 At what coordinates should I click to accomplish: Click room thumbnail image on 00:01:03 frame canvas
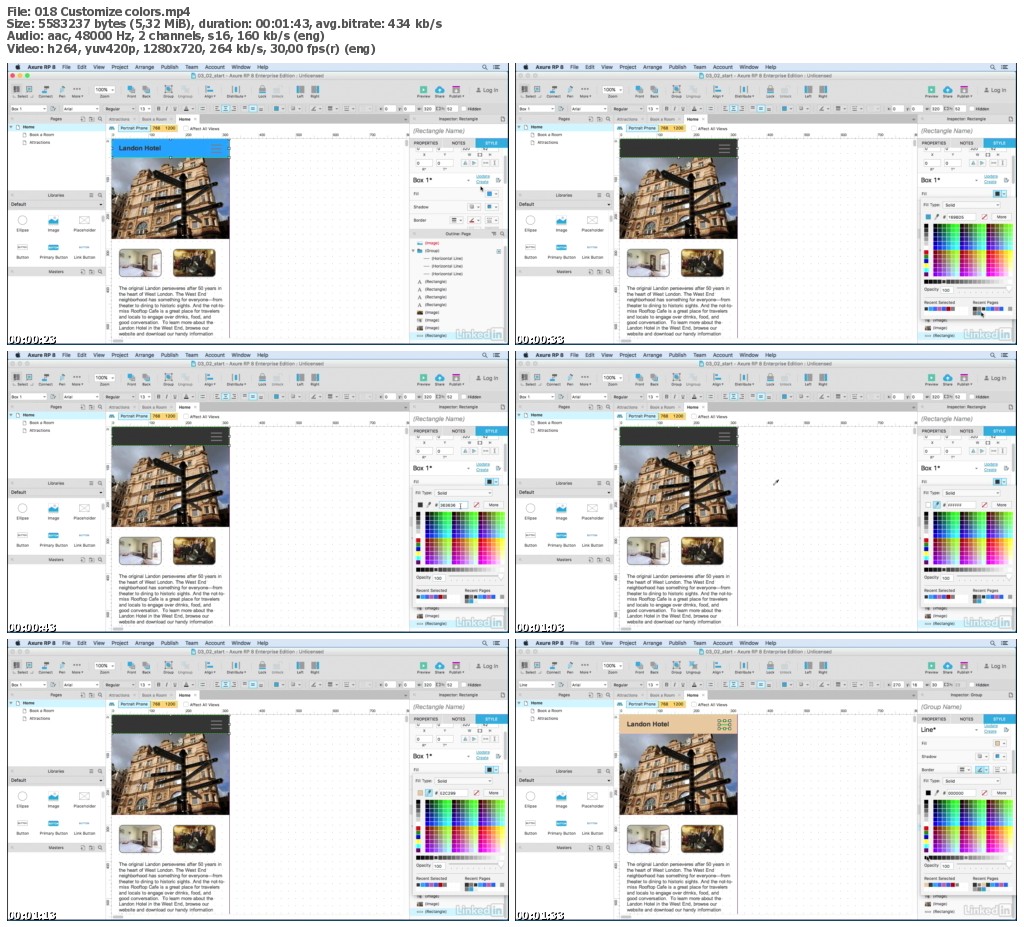click(648, 551)
